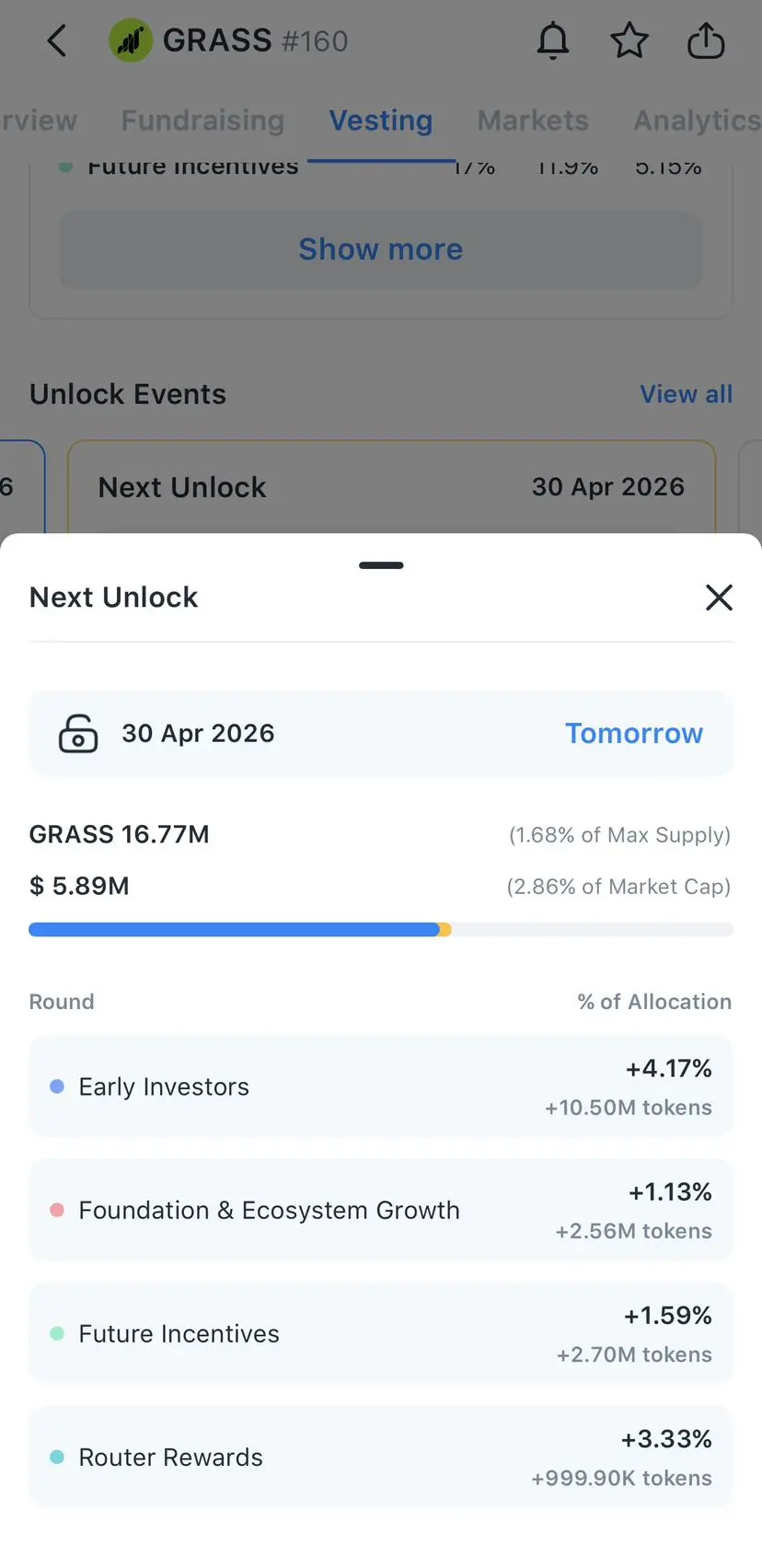762x1568 pixels.
Task: Switch to the Fundraising tab
Action: click(x=202, y=121)
